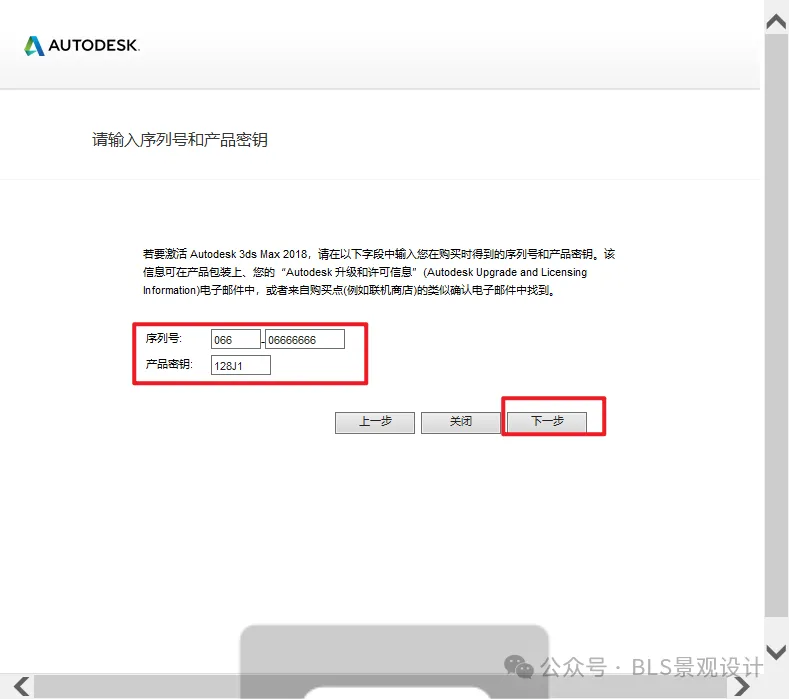Viewport: 789px width, 699px height.
Task: Click the horizontal scrollbar left arrow
Action: pyautogui.click(x=21, y=686)
